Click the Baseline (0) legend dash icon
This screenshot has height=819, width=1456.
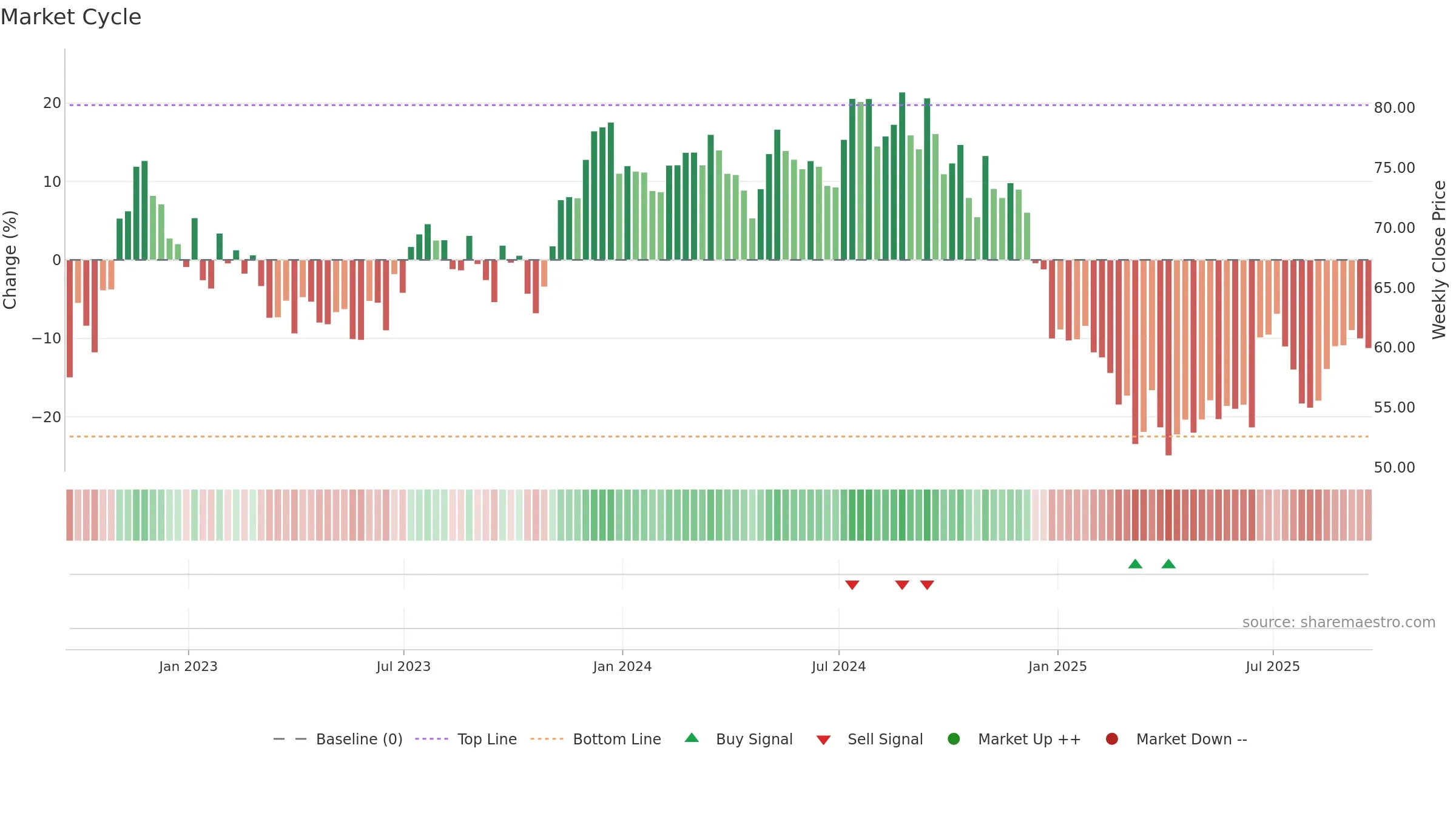click(290, 739)
